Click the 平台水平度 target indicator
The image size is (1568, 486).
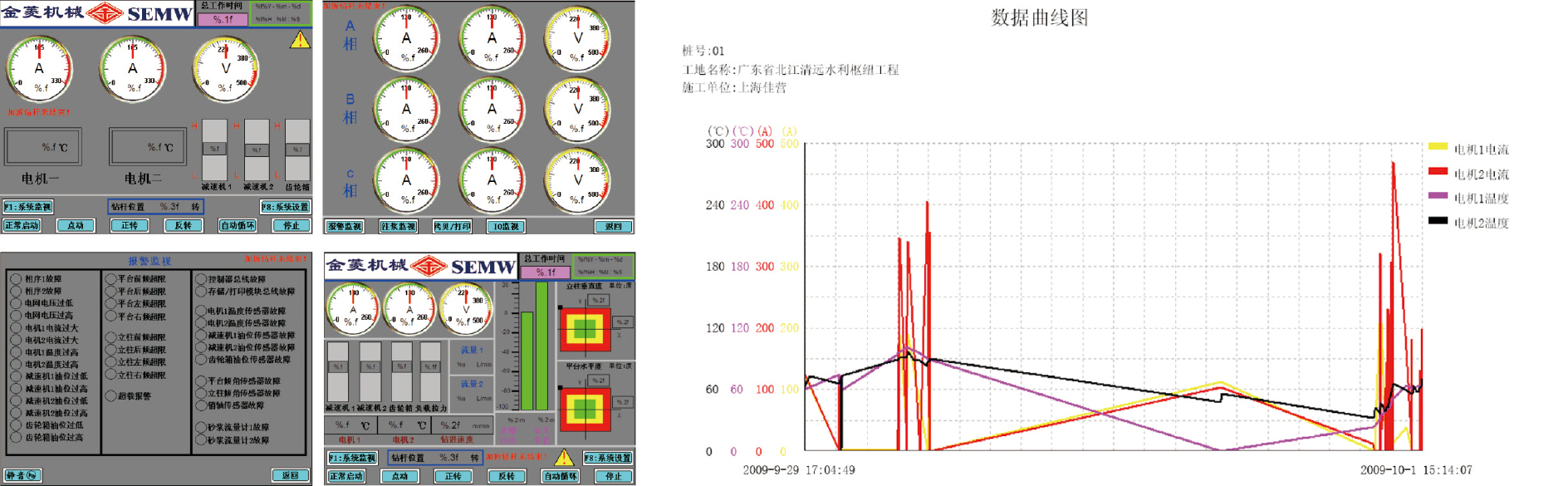tap(585, 408)
